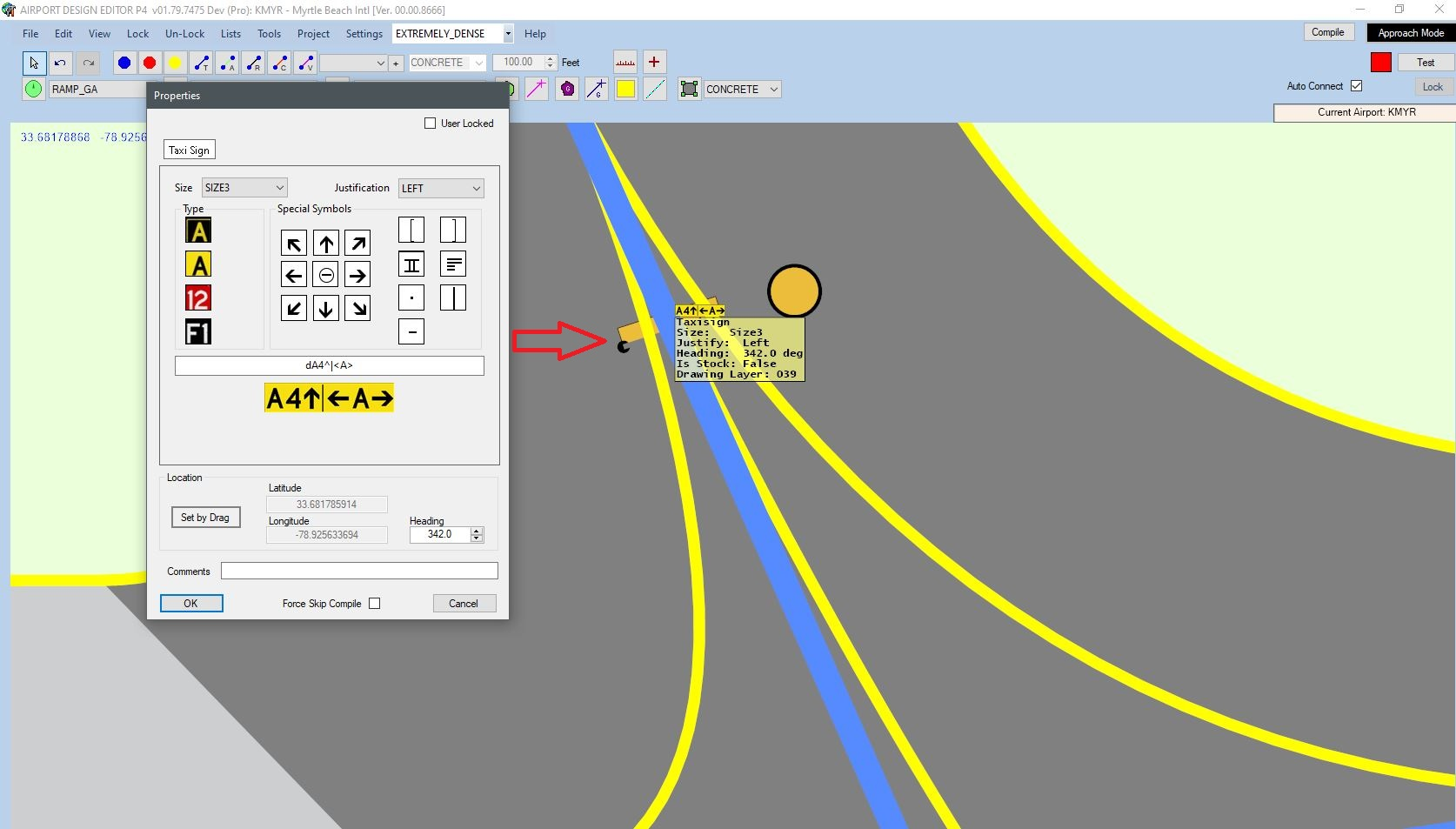Viewport: 1456px width, 829px height.
Task: Click Cancel in the Properties dialog
Action: pos(464,604)
